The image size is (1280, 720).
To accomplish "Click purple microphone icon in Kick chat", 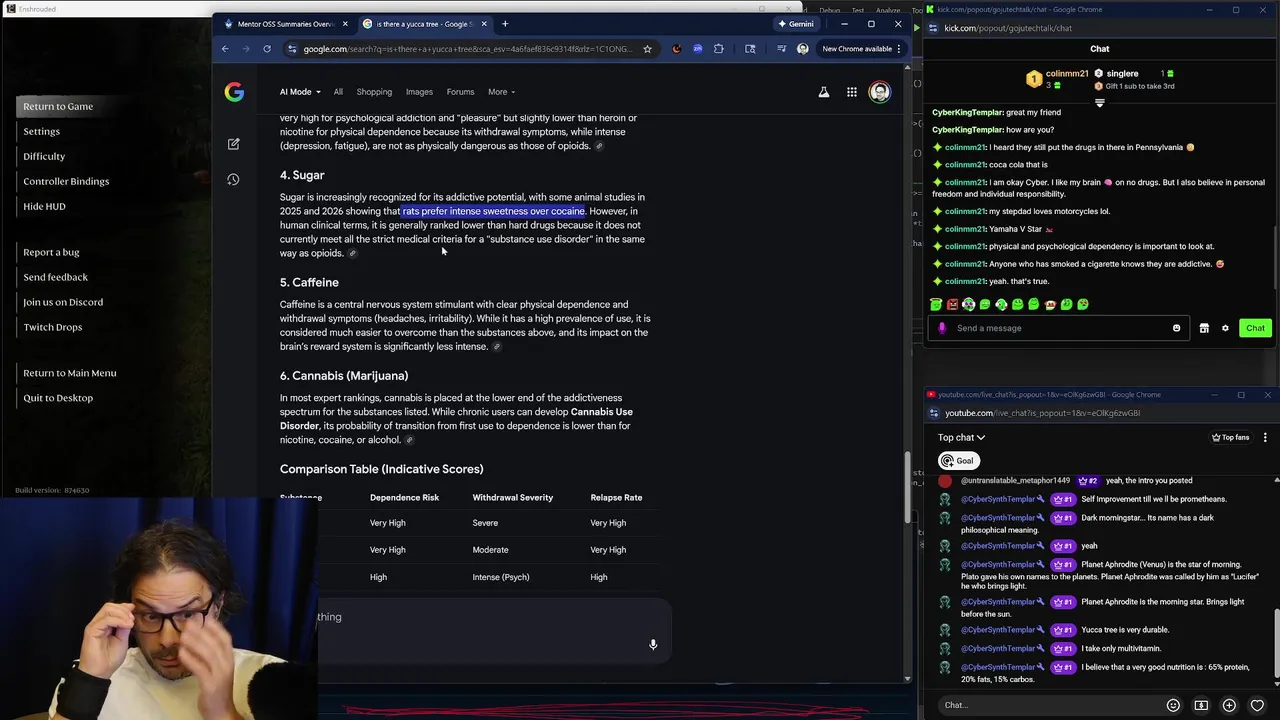I will coord(941,328).
